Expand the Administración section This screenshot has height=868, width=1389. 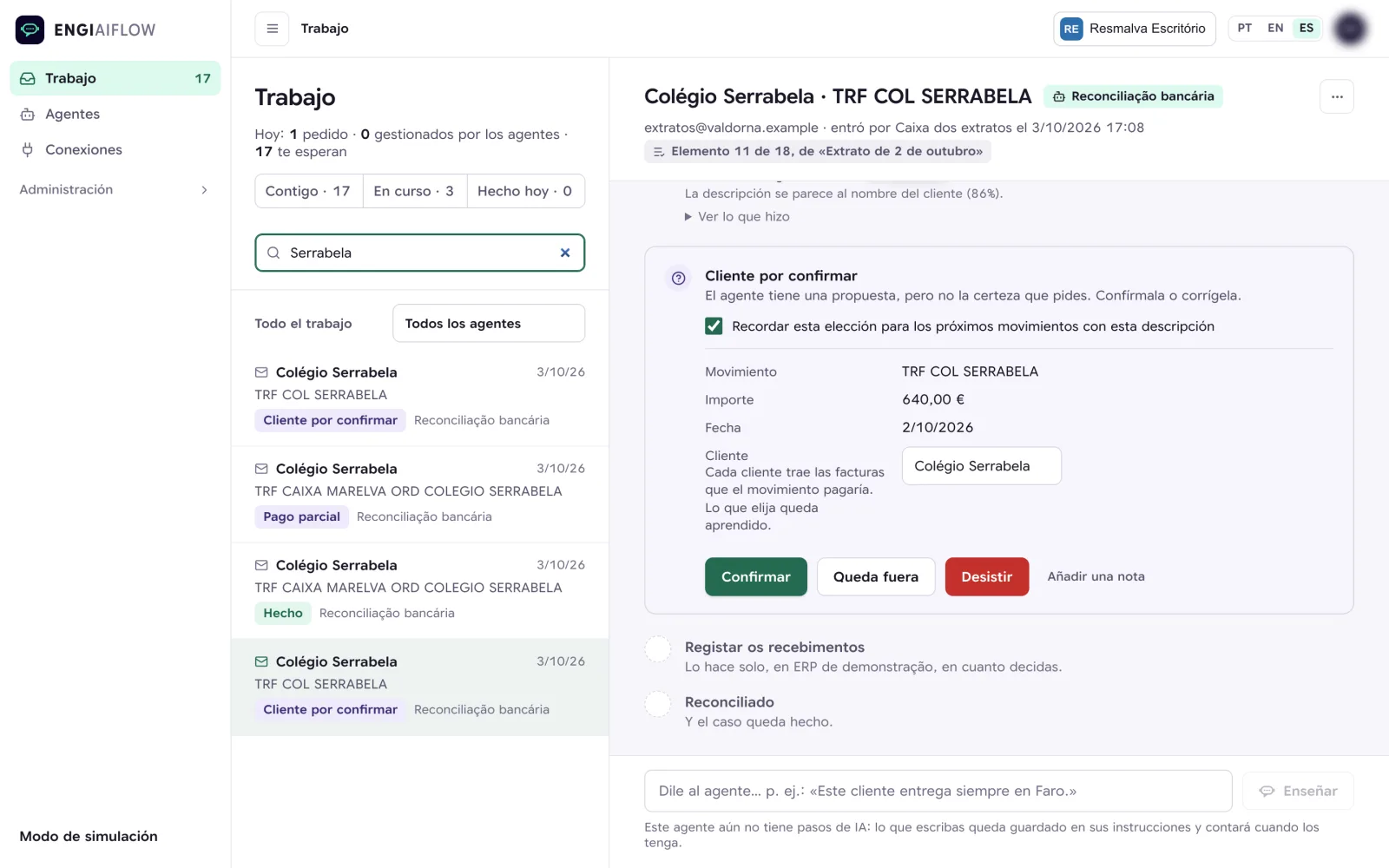(115, 189)
